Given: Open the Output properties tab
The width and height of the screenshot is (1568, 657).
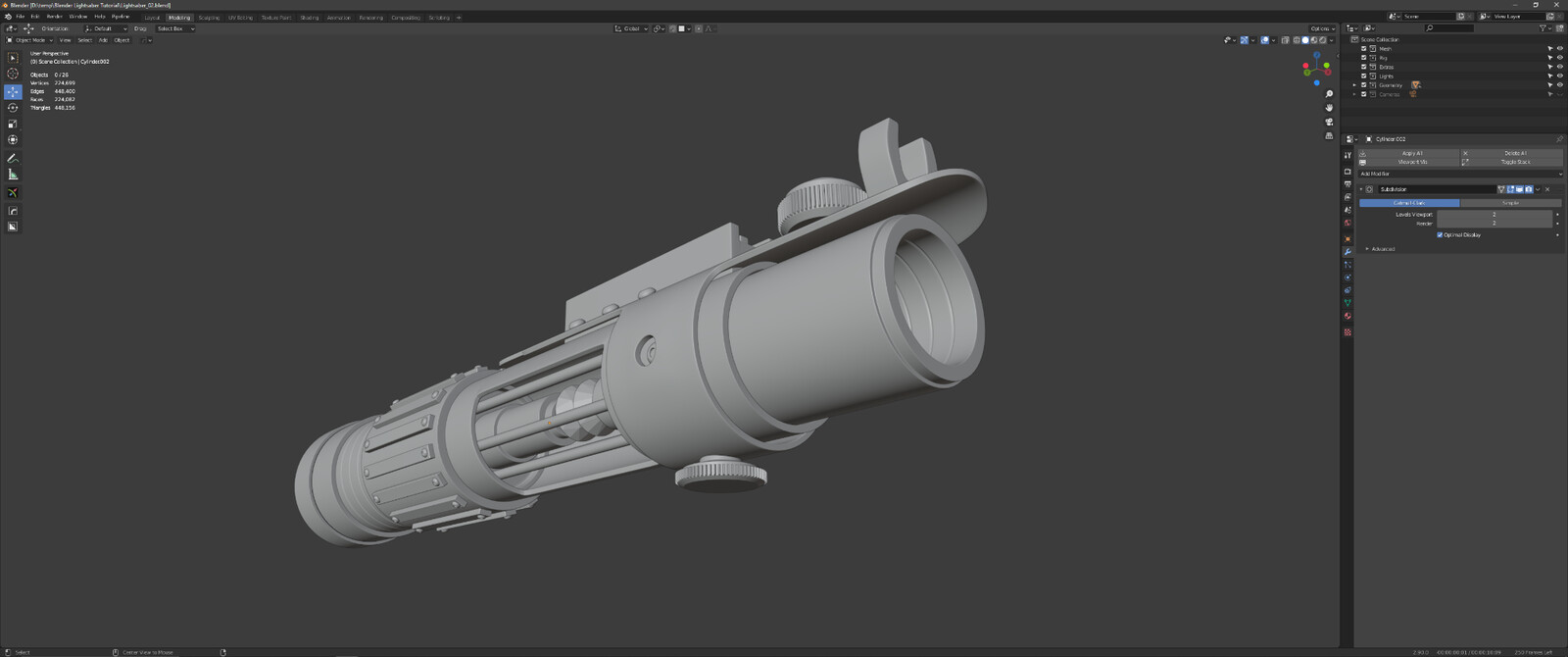Looking at the screenshot, I should tap(1347, 184).
